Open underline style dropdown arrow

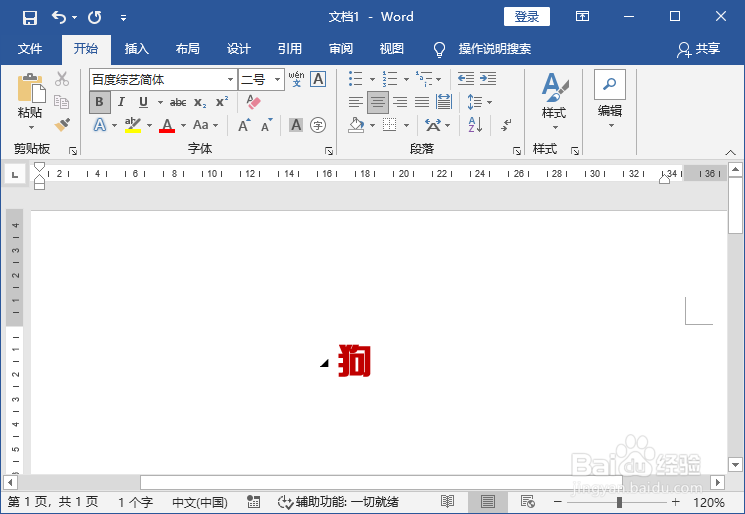point(160,102)
